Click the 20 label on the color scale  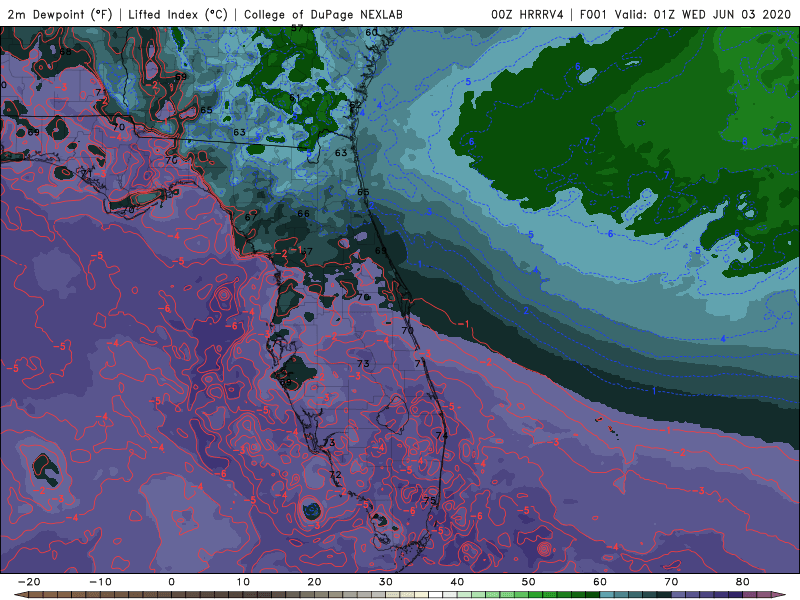pyautogui.click(x=314, y=582)
